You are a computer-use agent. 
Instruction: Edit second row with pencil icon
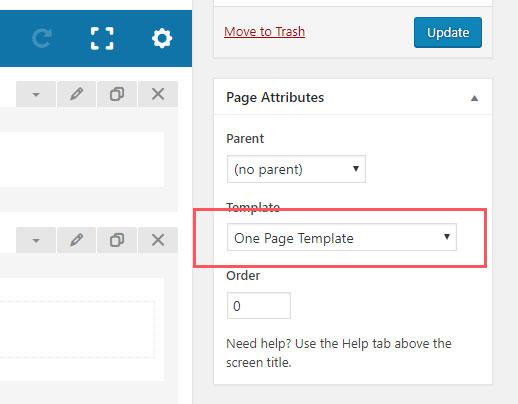click(x=76, y=240)
